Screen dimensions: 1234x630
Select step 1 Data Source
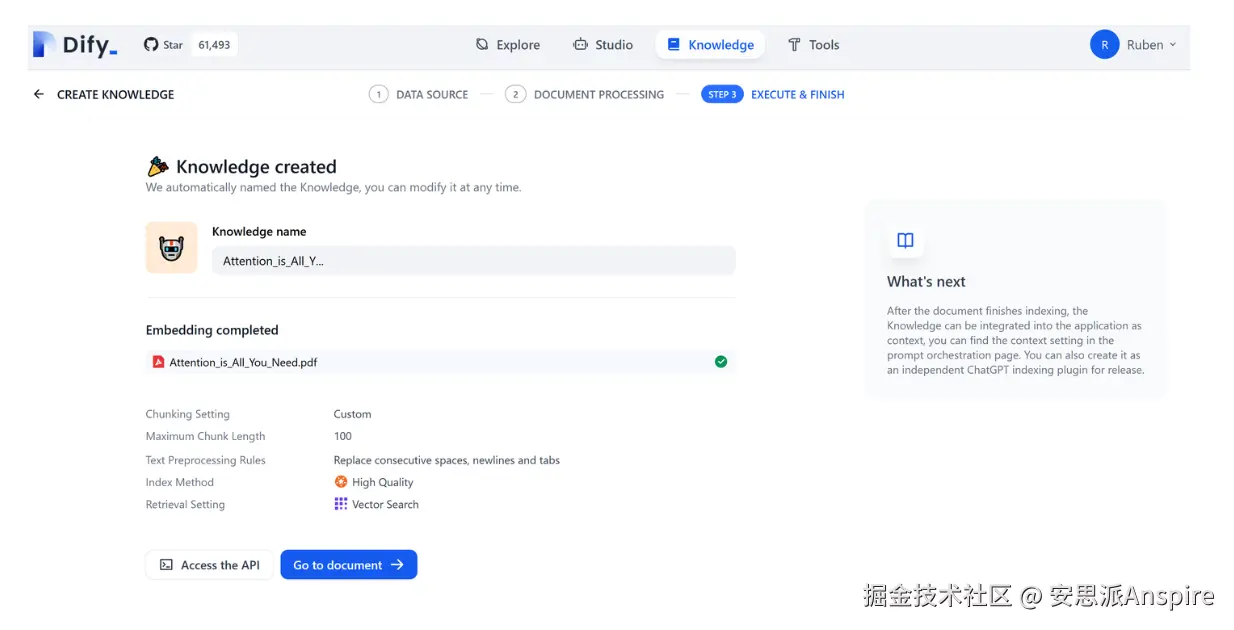tap(418, 95)
